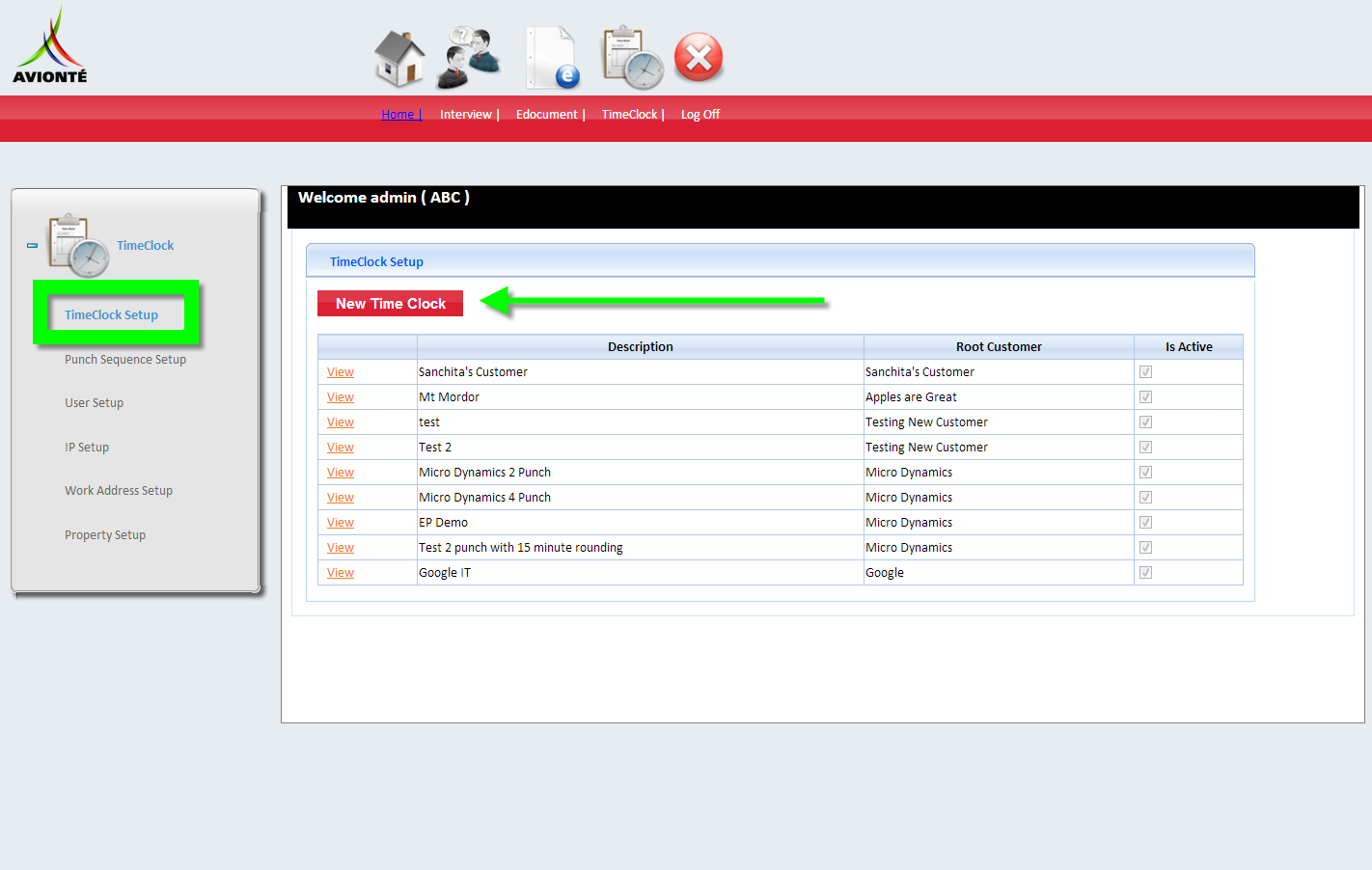Toggle Is Active for lowercase 'test' row

click(x=1145, y=422)
